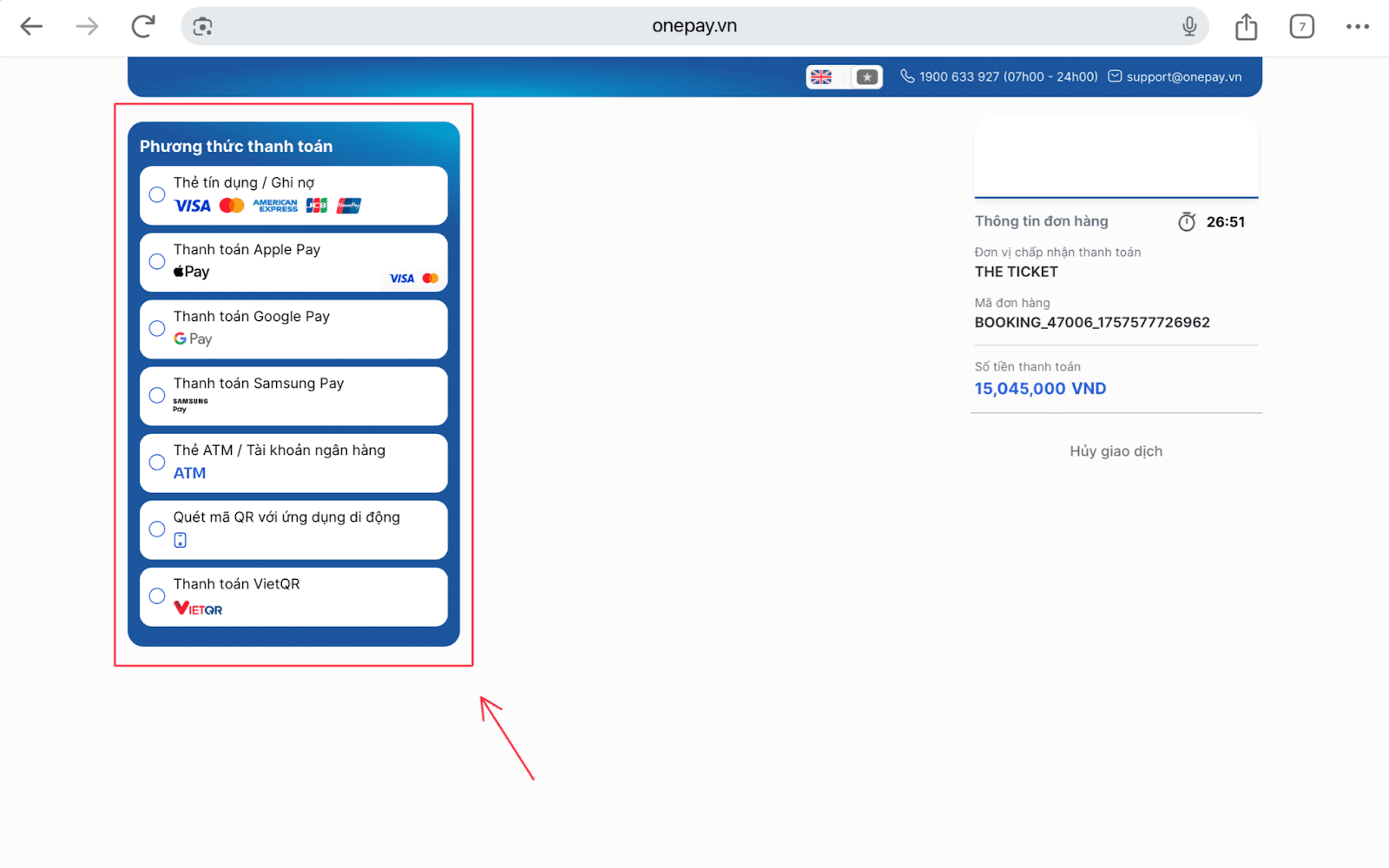The image size is (1389, 868).
Task: Go back using the browser back arrow
Action: 31,27
